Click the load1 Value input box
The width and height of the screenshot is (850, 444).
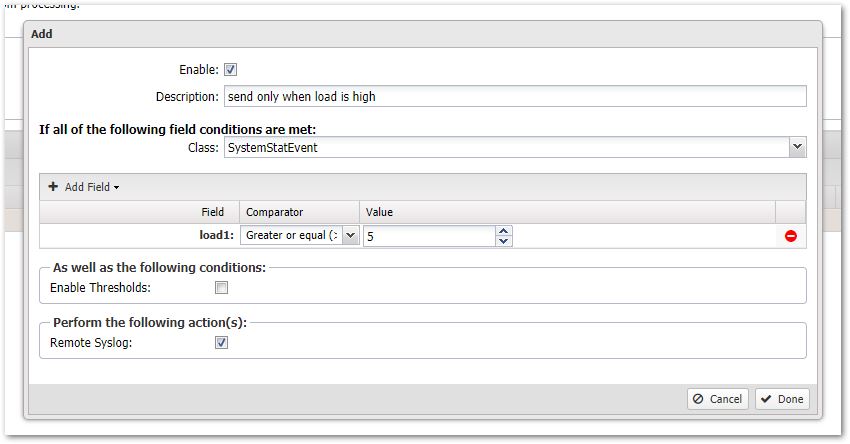pos(428,236)
